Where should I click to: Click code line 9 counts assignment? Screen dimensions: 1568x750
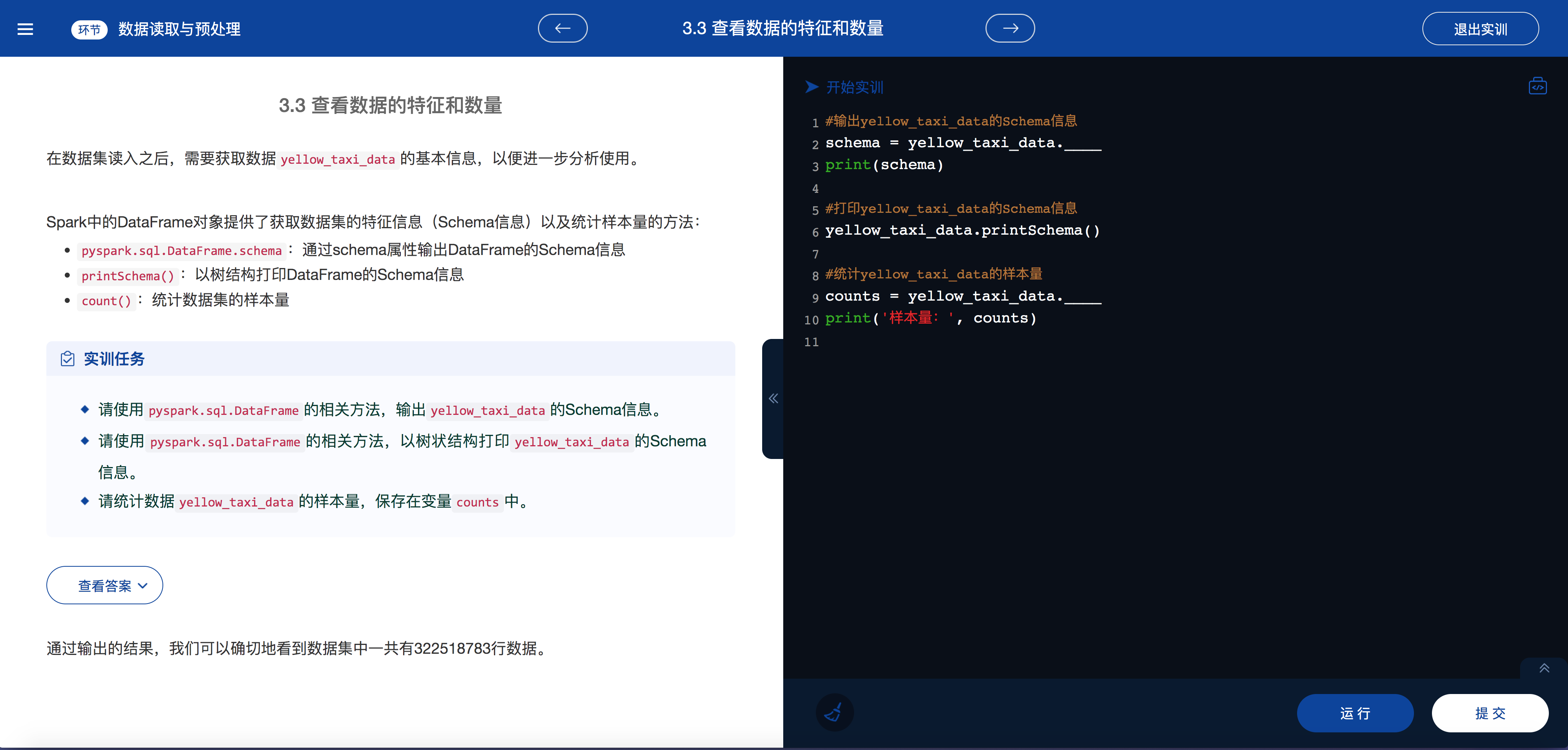point(963,297)
